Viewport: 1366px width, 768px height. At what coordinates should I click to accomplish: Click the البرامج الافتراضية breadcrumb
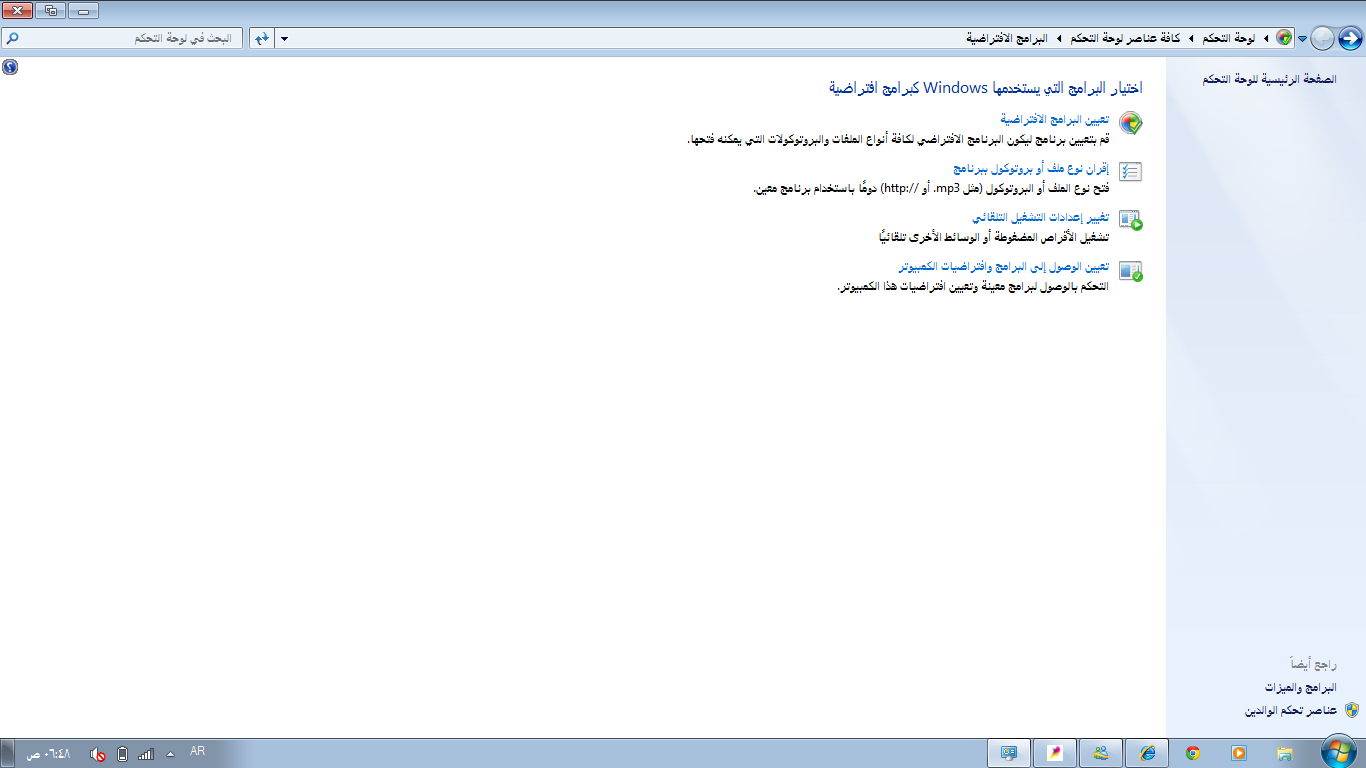(x=1007, y=38)
